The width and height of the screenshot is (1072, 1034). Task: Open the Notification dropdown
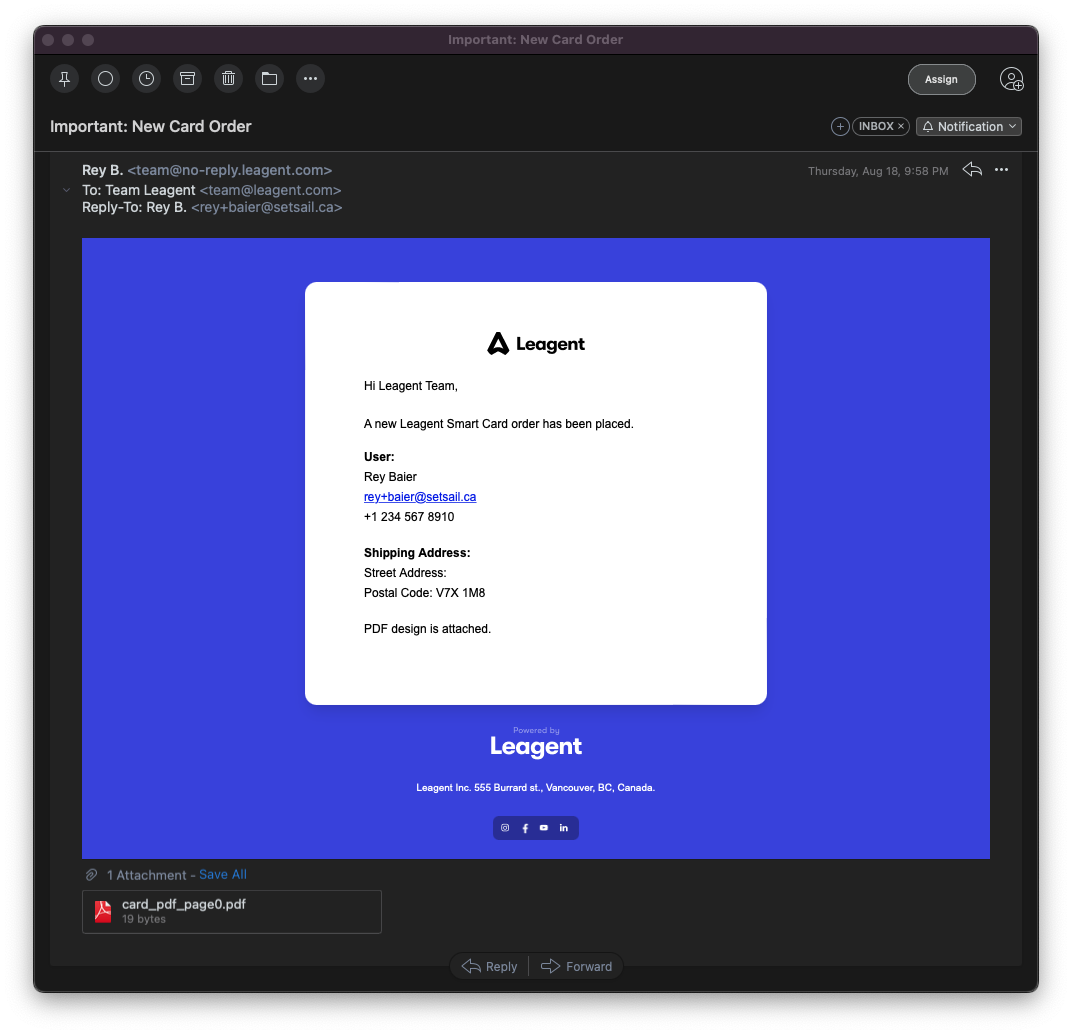click(968, 127)
